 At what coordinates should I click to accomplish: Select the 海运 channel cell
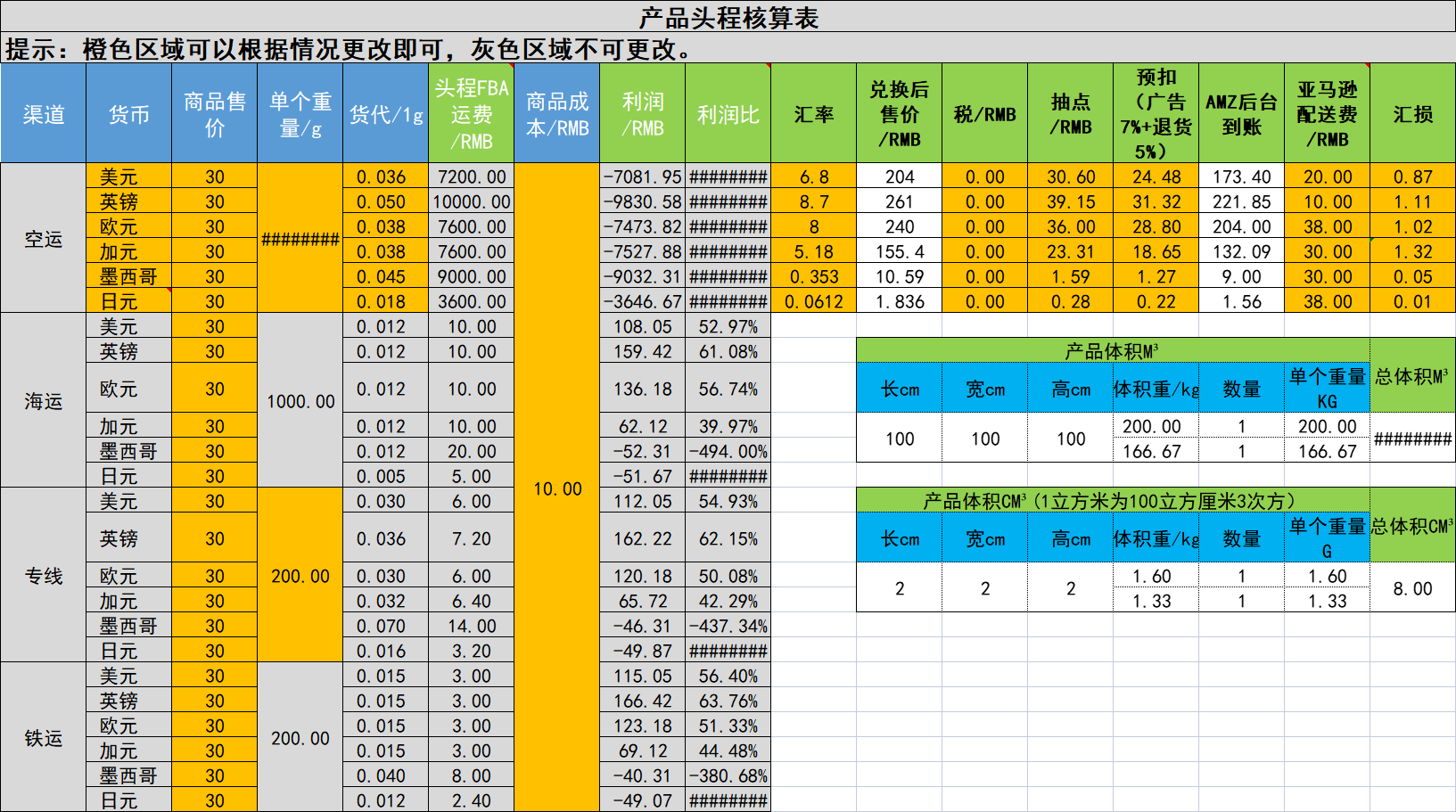pos(43,400)
